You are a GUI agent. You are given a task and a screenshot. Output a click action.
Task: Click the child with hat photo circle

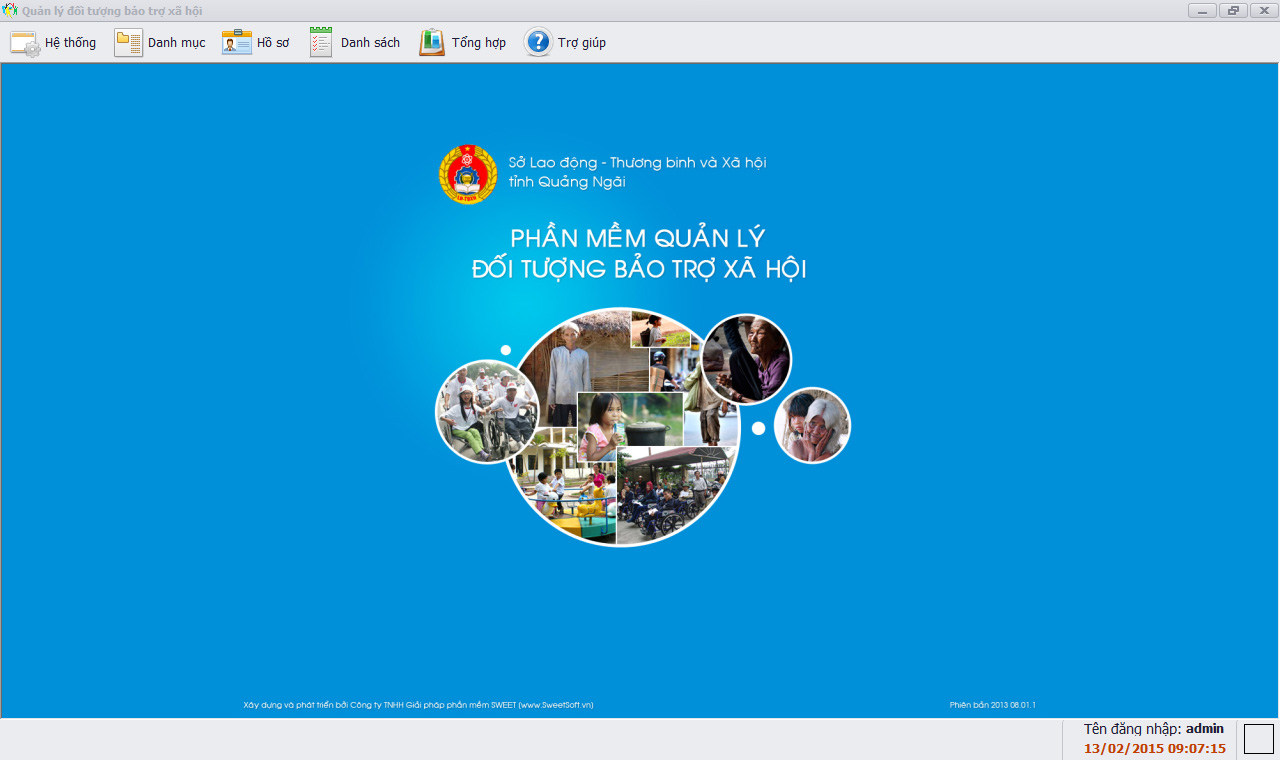[812, 425]
